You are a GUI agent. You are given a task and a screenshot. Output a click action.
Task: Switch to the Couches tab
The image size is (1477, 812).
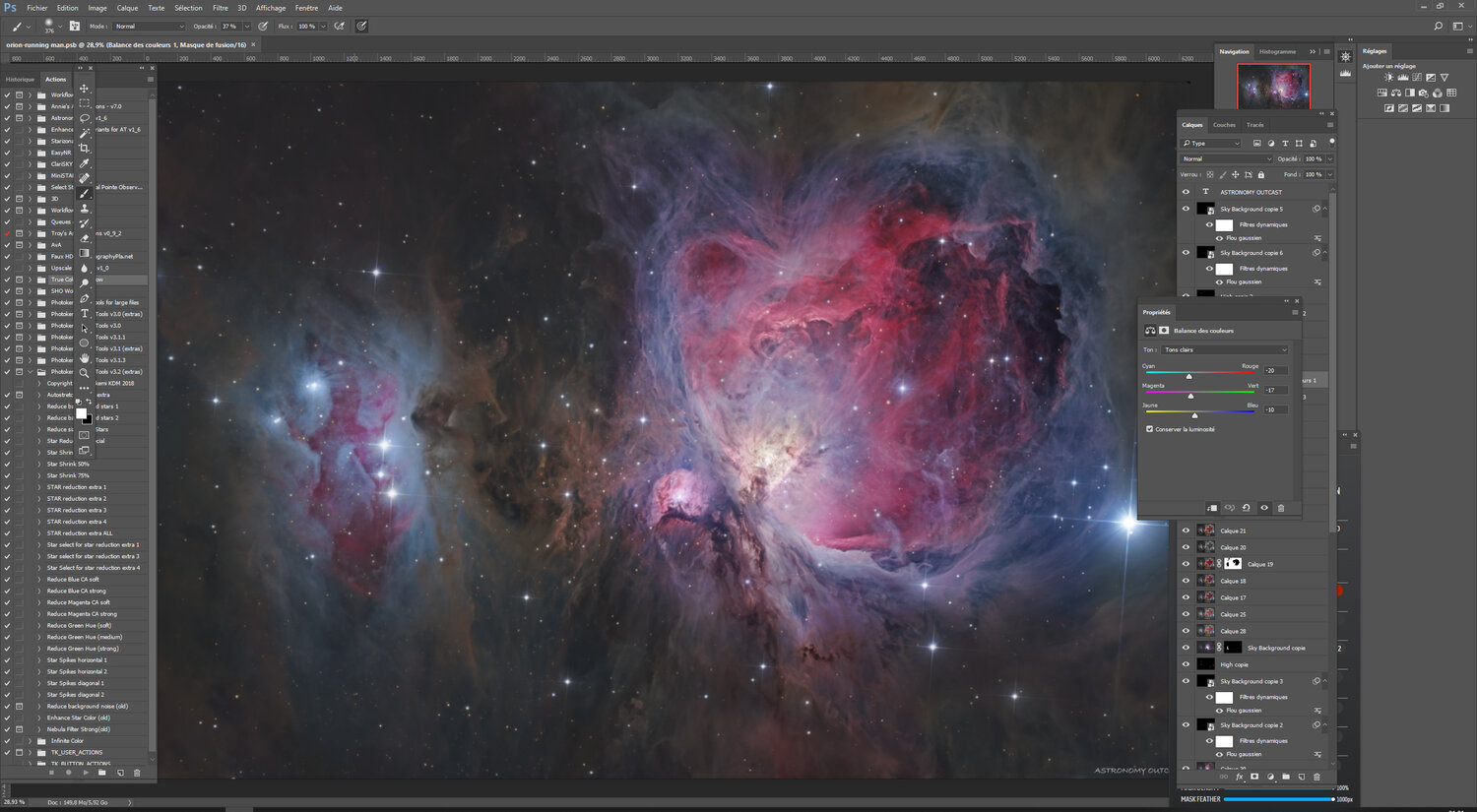pyautogui.click(x=1224, y=125)
